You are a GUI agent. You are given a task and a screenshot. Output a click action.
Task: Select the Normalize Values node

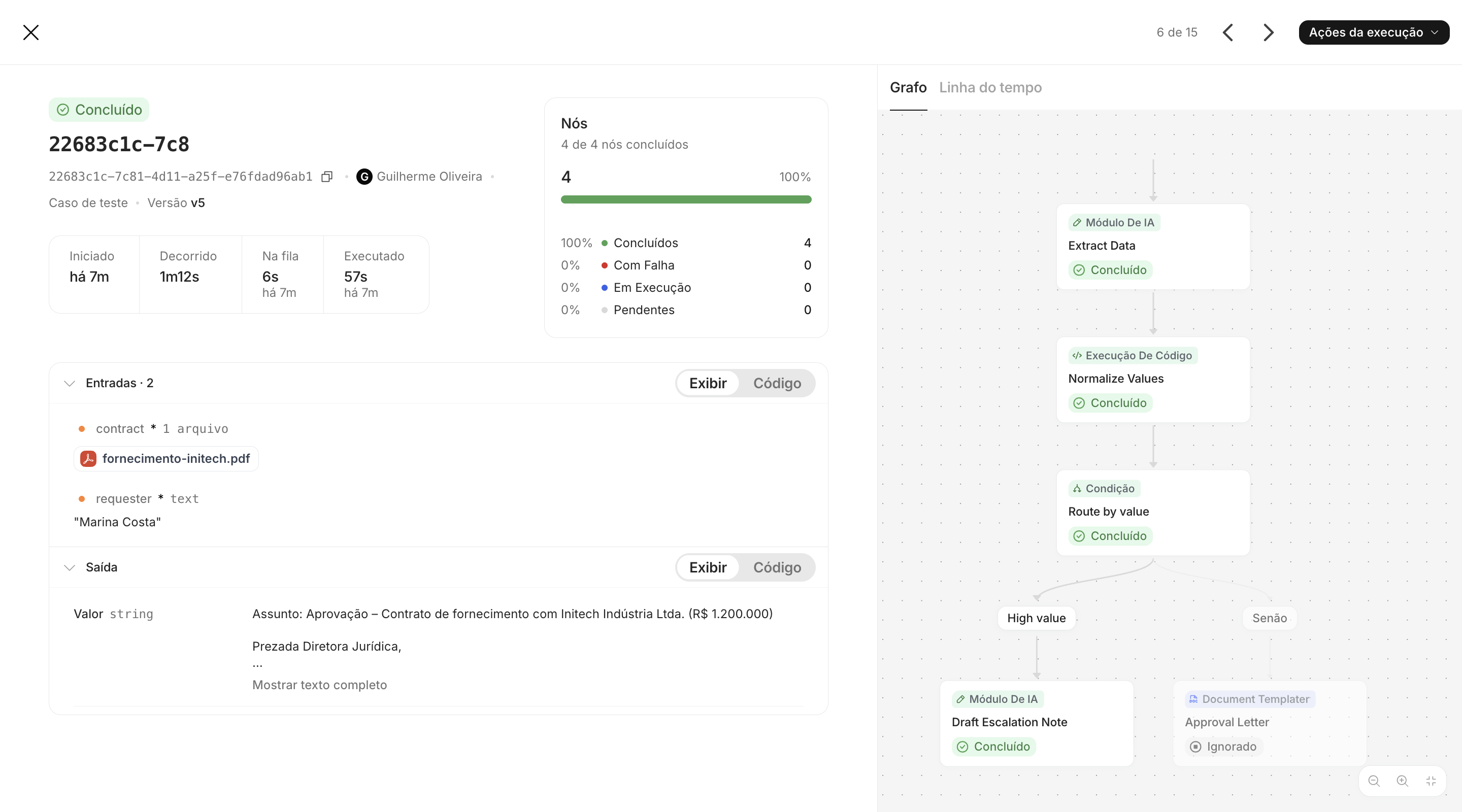point(1153,380)
